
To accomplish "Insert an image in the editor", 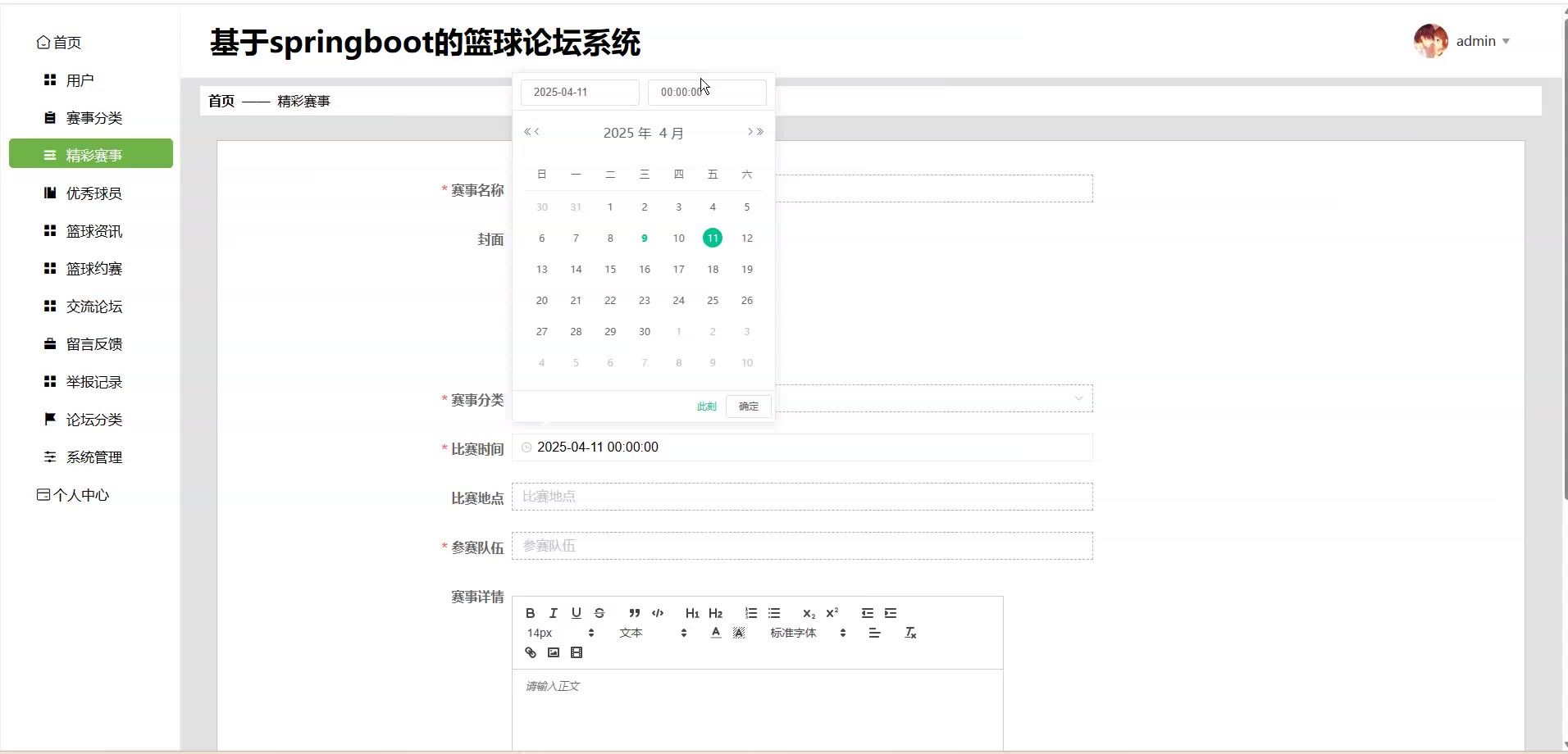I will [554, 652].
